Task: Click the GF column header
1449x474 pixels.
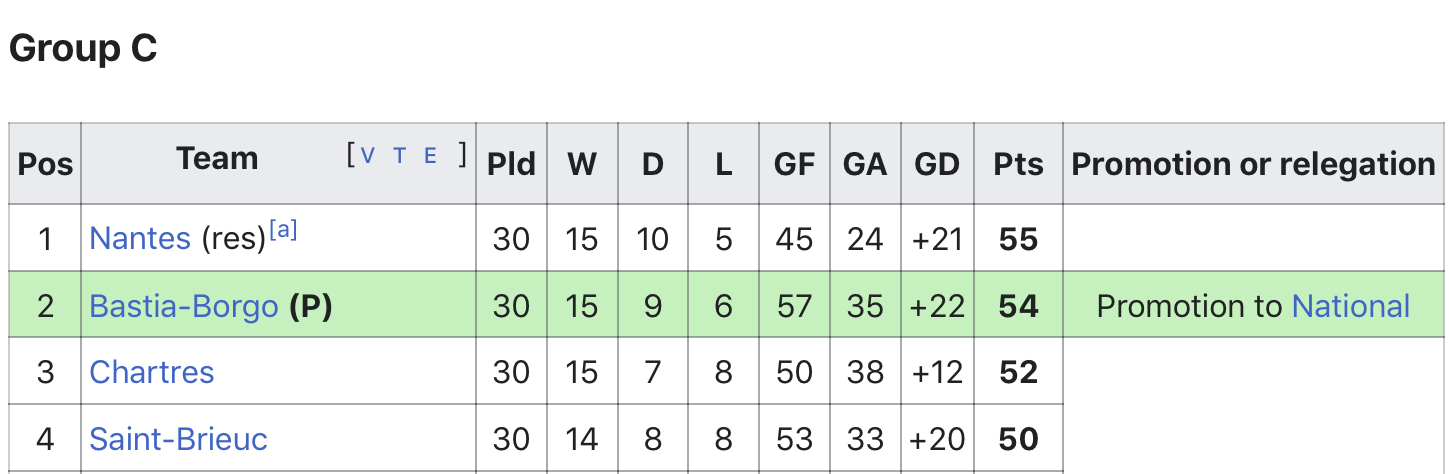Action: [795, 164]
